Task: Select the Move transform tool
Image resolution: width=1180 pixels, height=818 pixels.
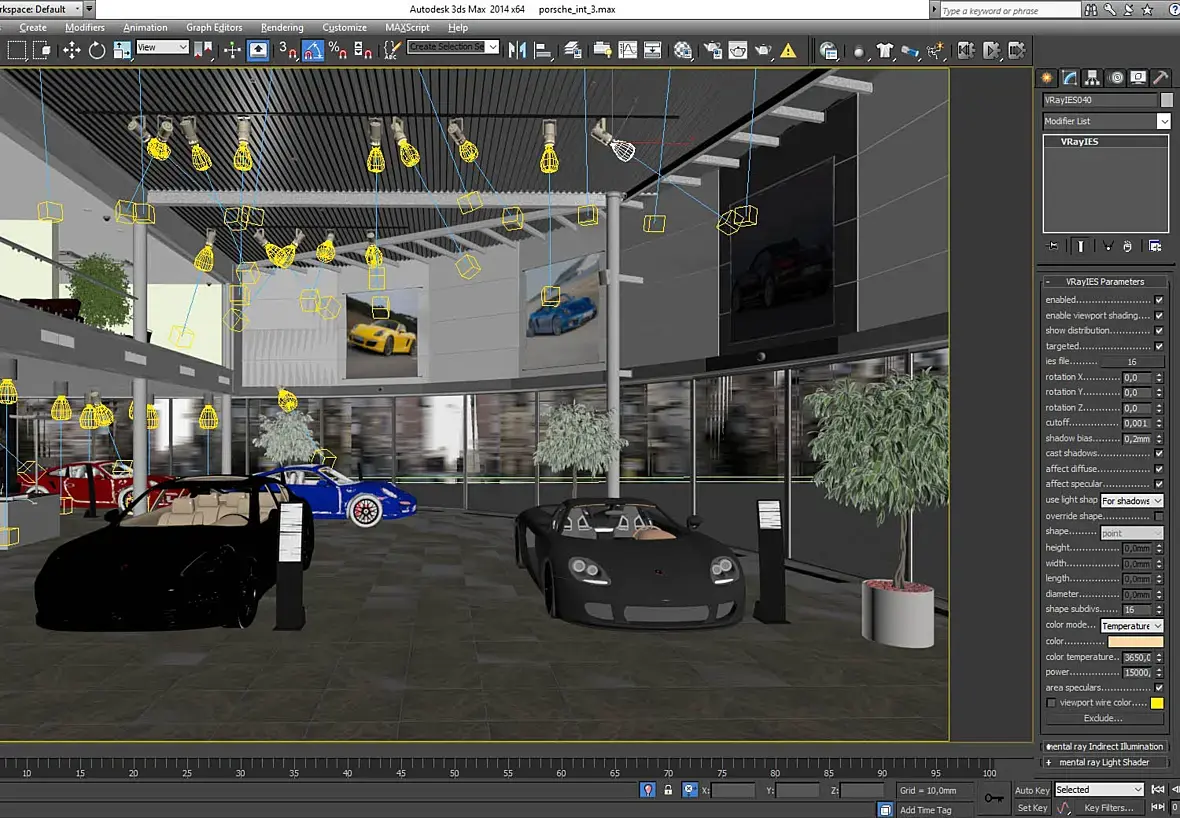Action: [72, 50]
